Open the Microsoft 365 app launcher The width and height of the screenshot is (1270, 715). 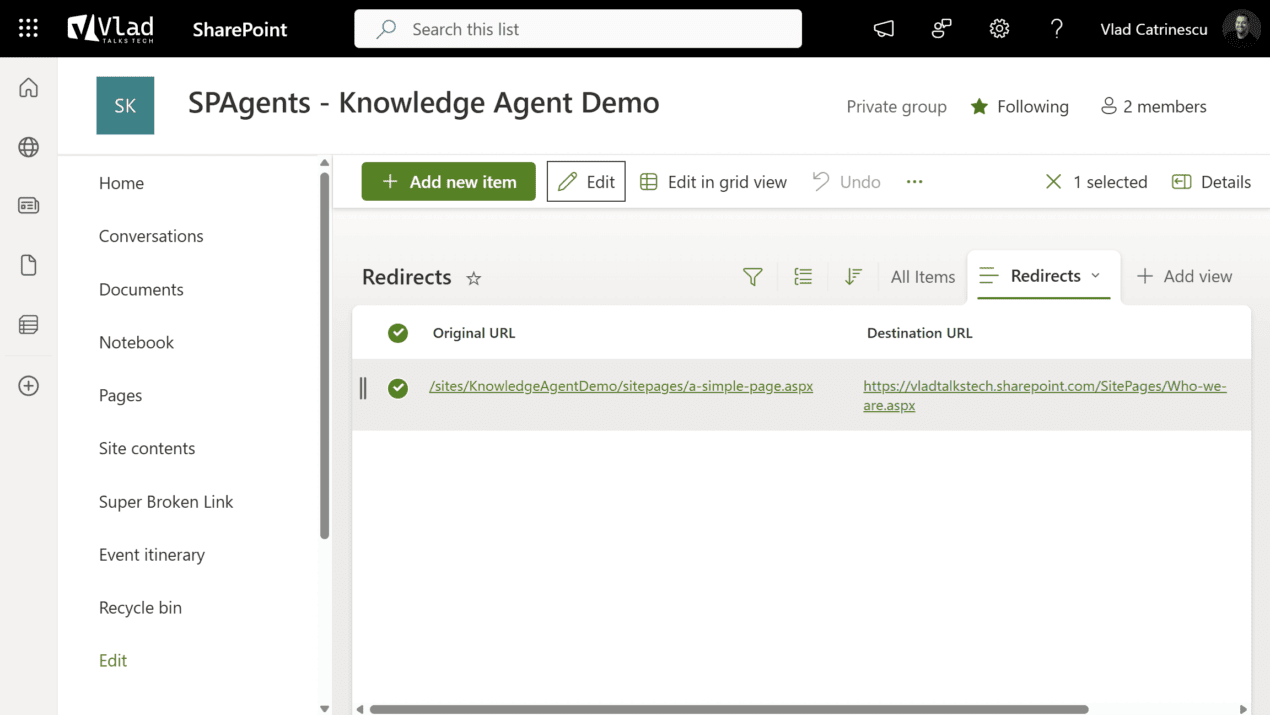pos(27,27)
